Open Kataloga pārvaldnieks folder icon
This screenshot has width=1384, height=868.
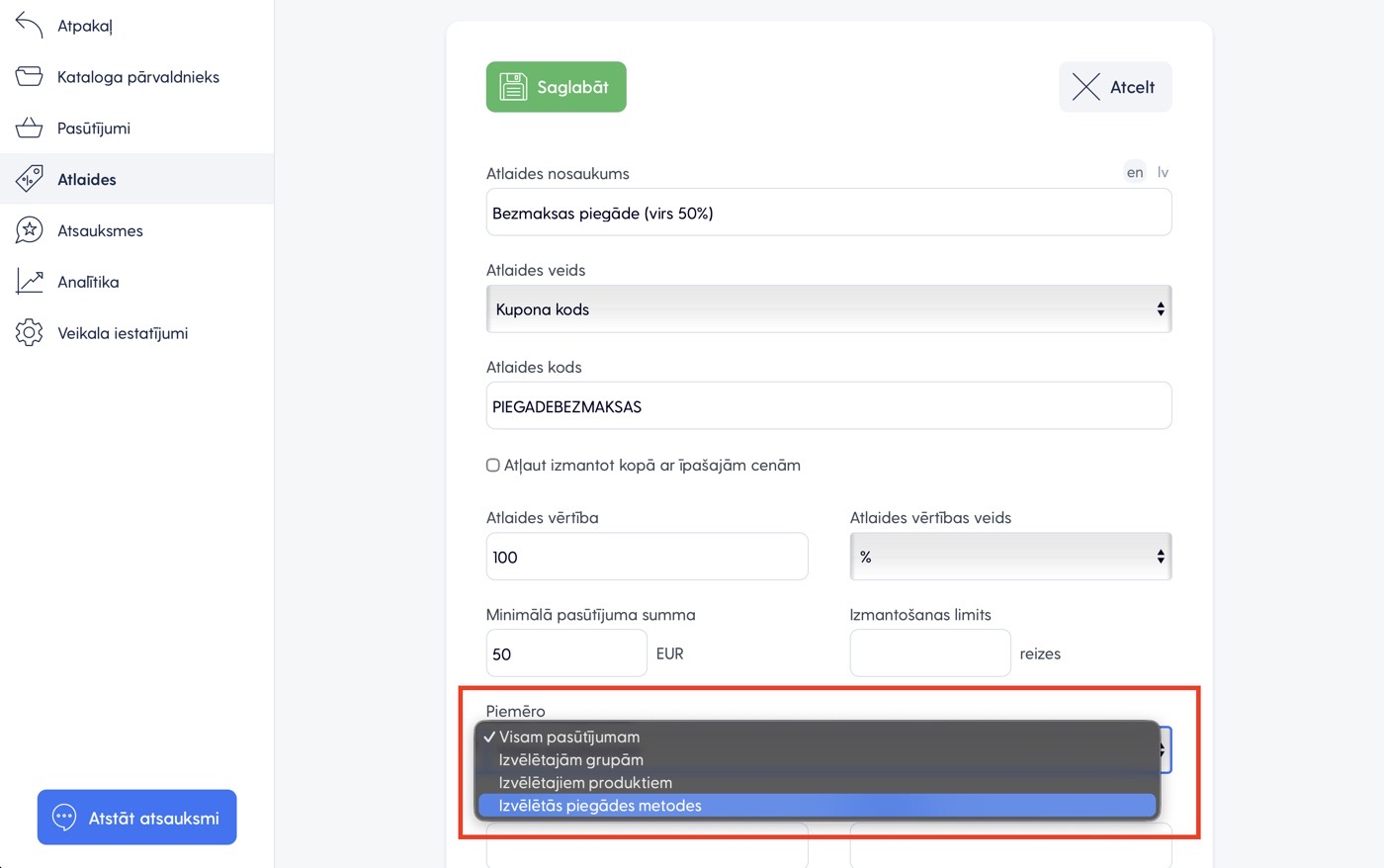point(30,77)
